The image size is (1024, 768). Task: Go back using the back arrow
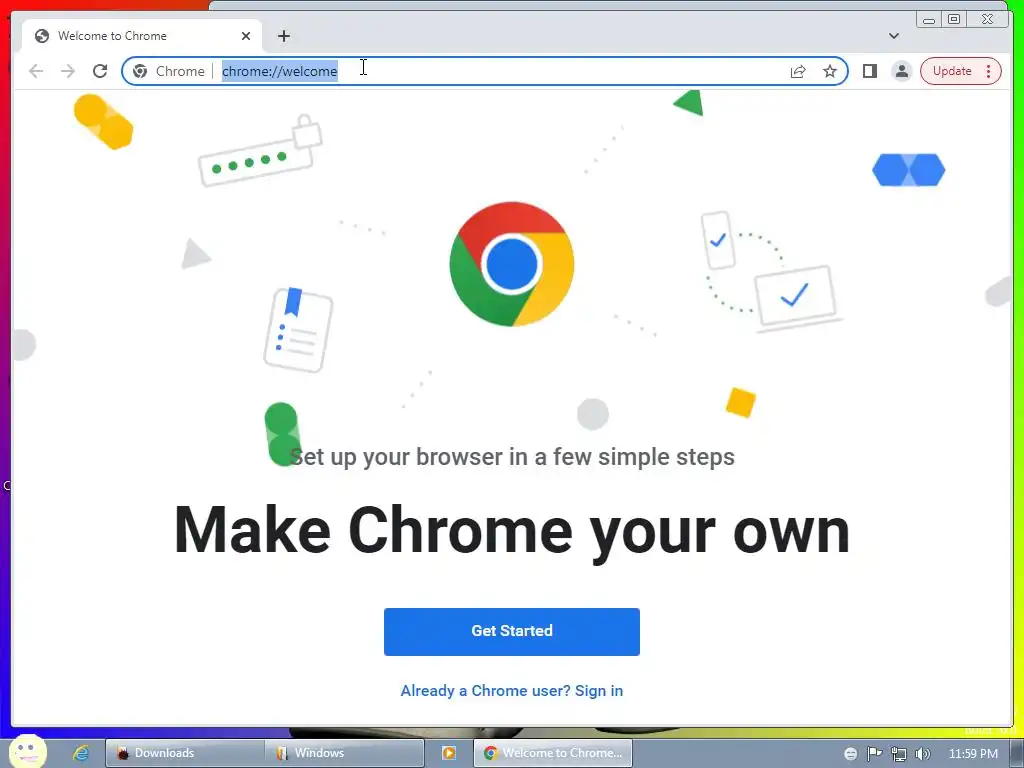[36, 71]
